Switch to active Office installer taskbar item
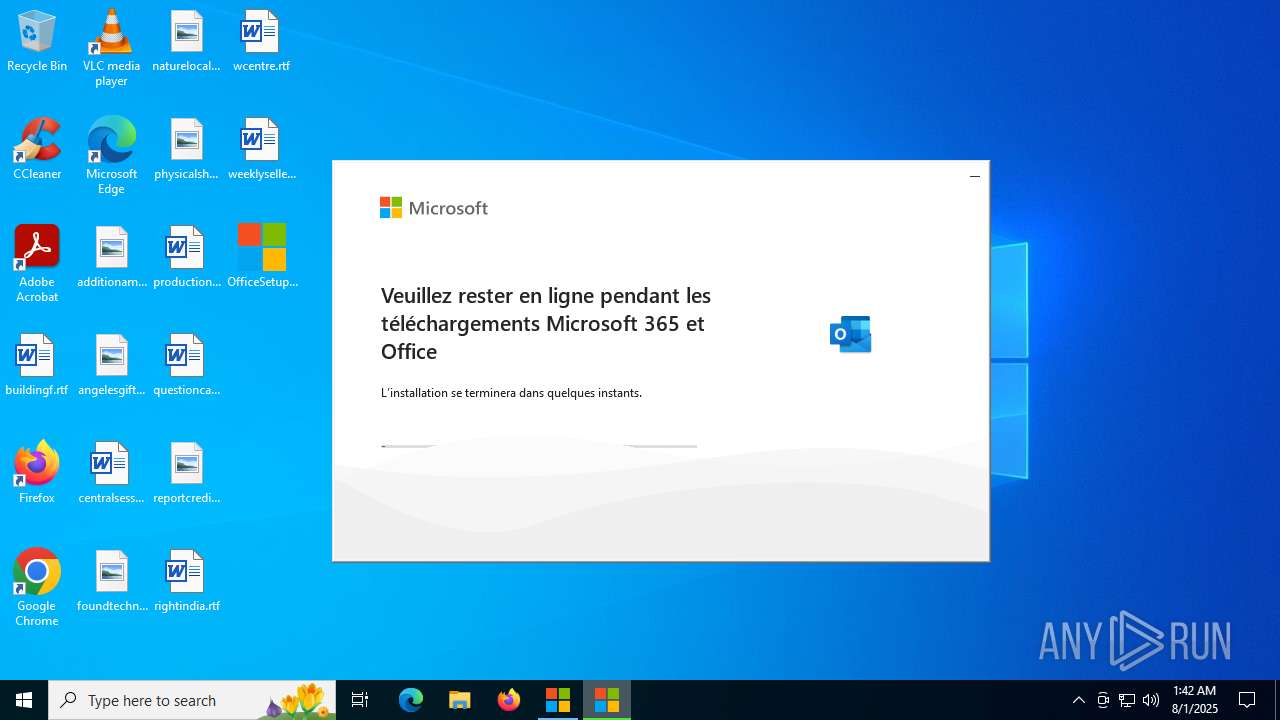 tap(607, 700)
